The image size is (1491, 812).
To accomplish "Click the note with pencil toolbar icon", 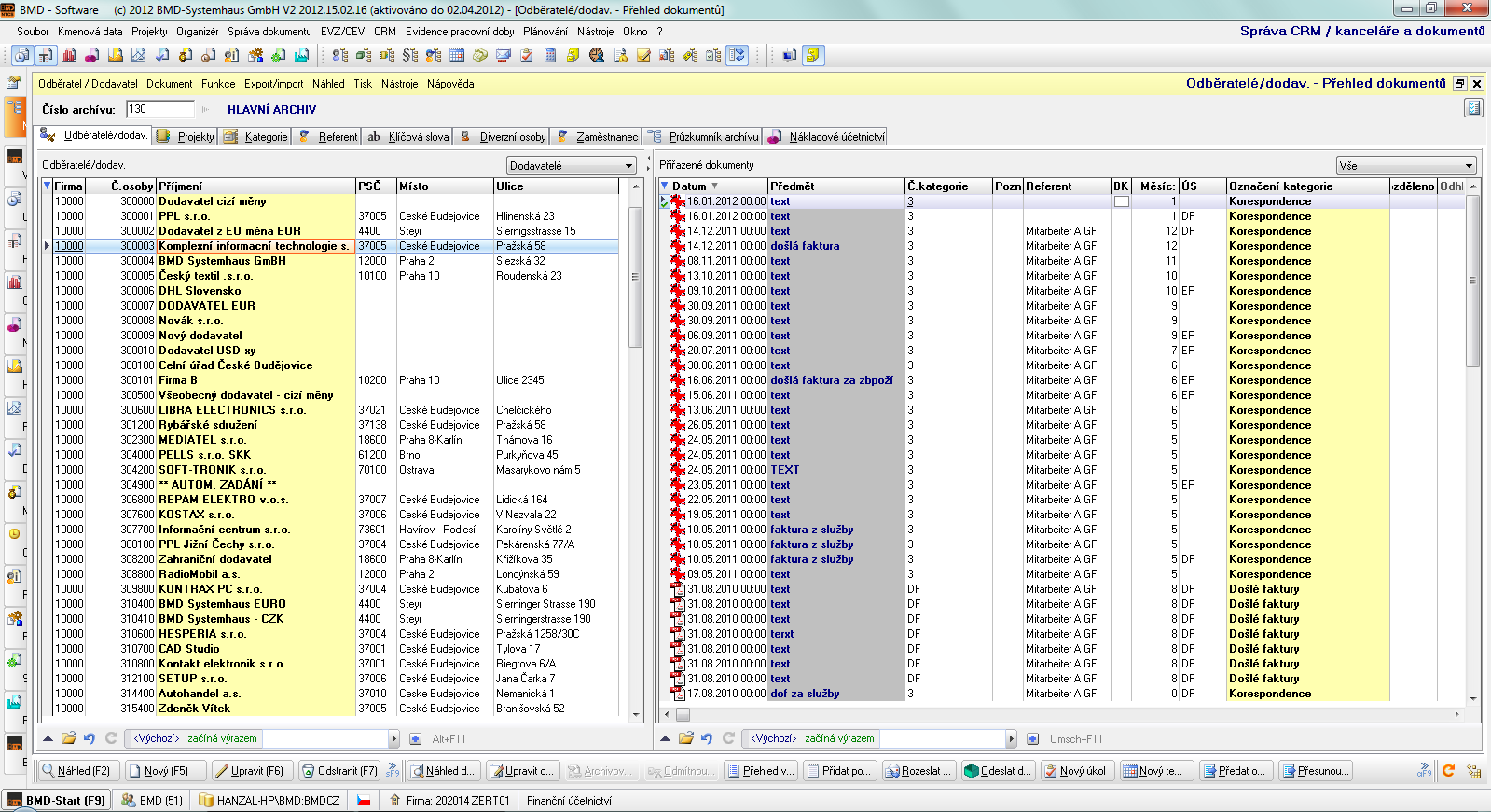I will [x=643, y=55].
